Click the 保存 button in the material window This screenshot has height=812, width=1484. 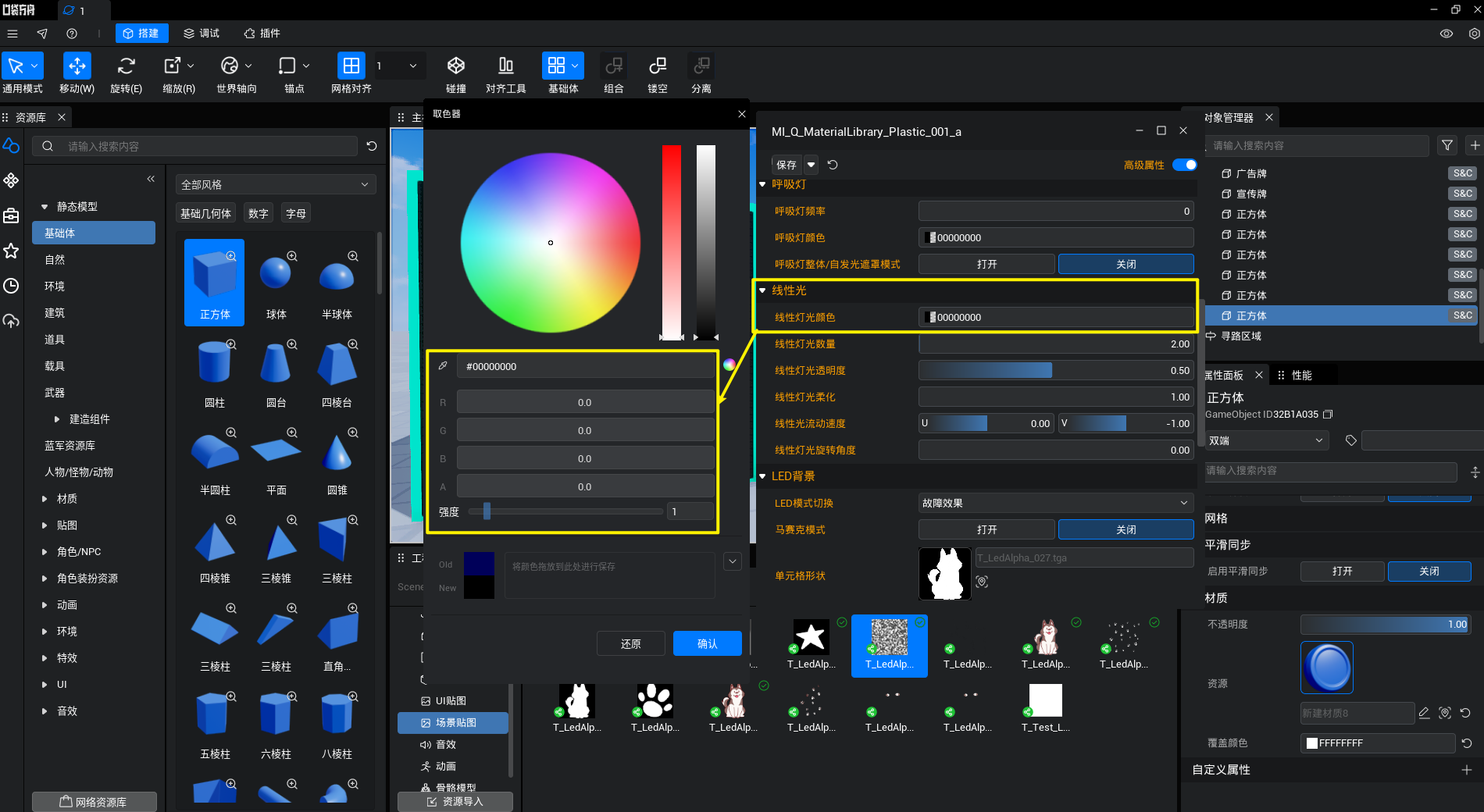tap(787, 165)
